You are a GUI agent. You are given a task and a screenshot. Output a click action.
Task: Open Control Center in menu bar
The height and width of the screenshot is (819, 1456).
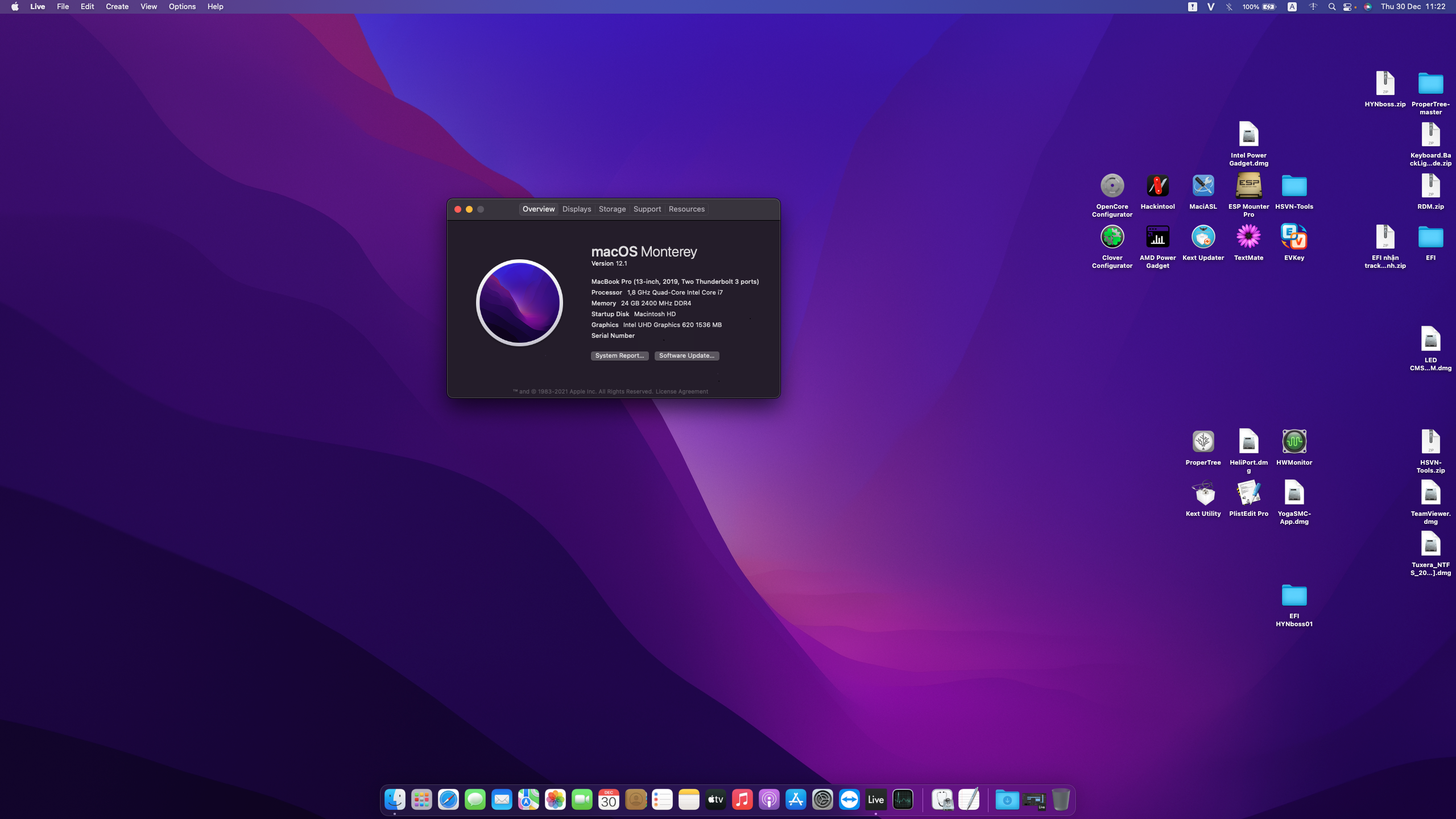click(1347, 7)
